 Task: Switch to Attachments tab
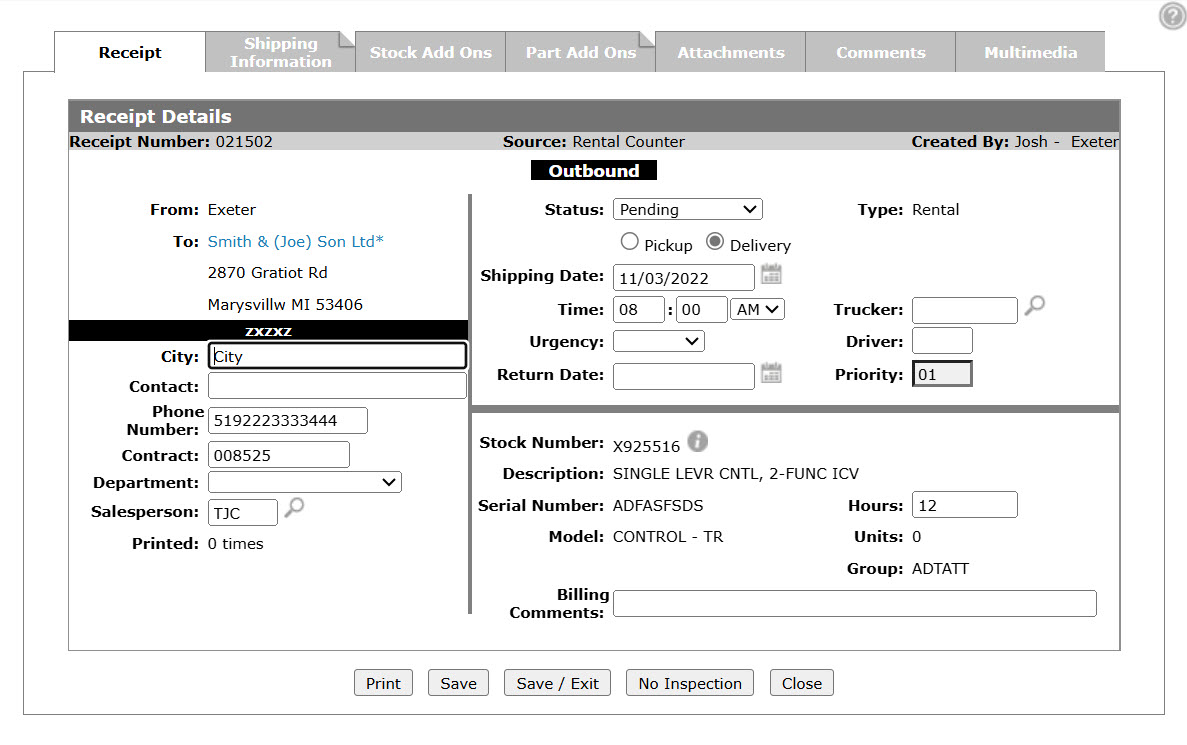pos(731,52)
